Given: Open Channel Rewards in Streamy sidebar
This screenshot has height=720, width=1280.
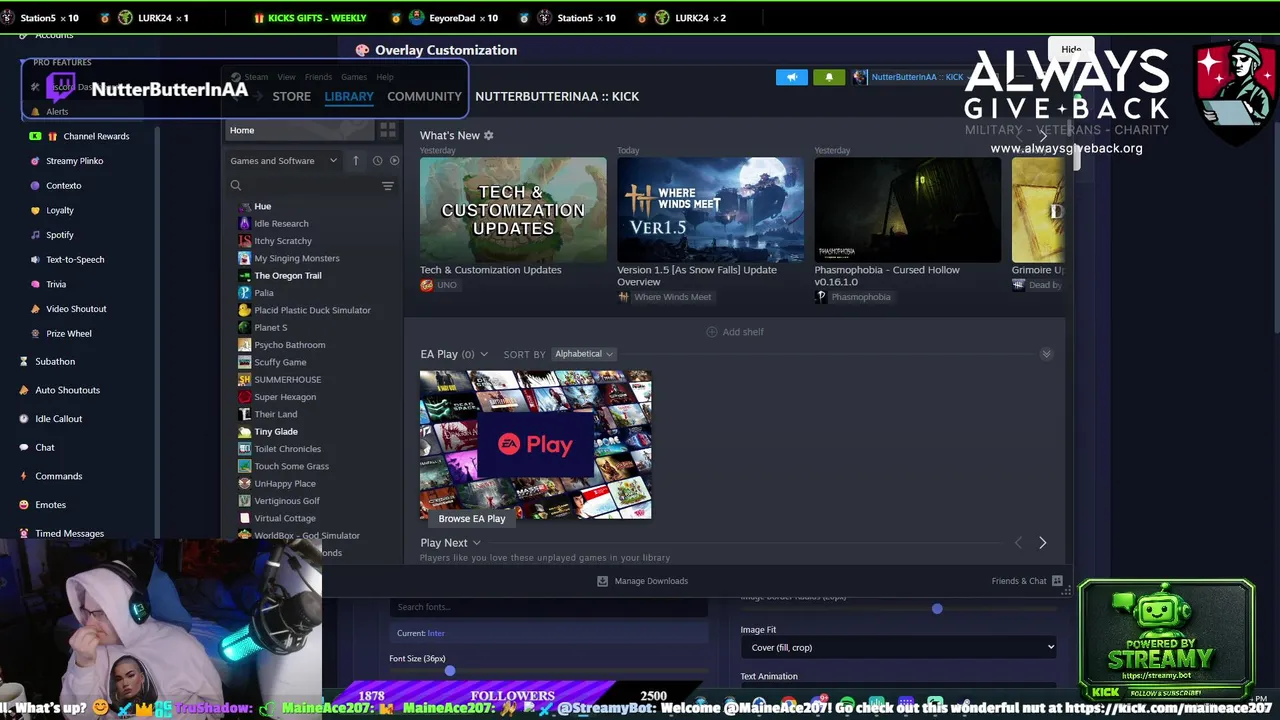Looking at the screenshot, I should [x=95, y=136].
